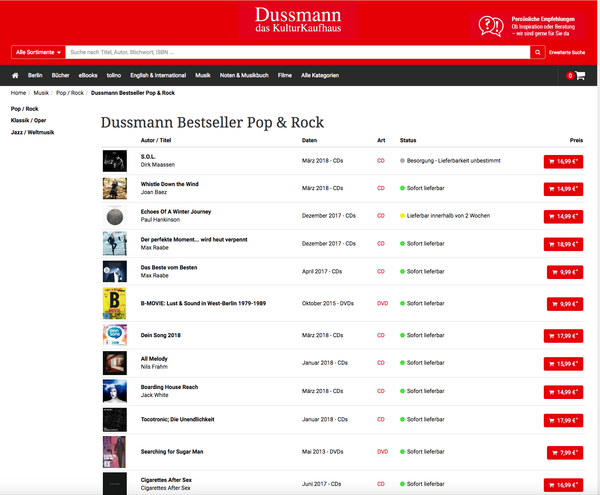
Task: Open Der perfekte Moment... wird heut verpennt title
Action: point(194,239)
